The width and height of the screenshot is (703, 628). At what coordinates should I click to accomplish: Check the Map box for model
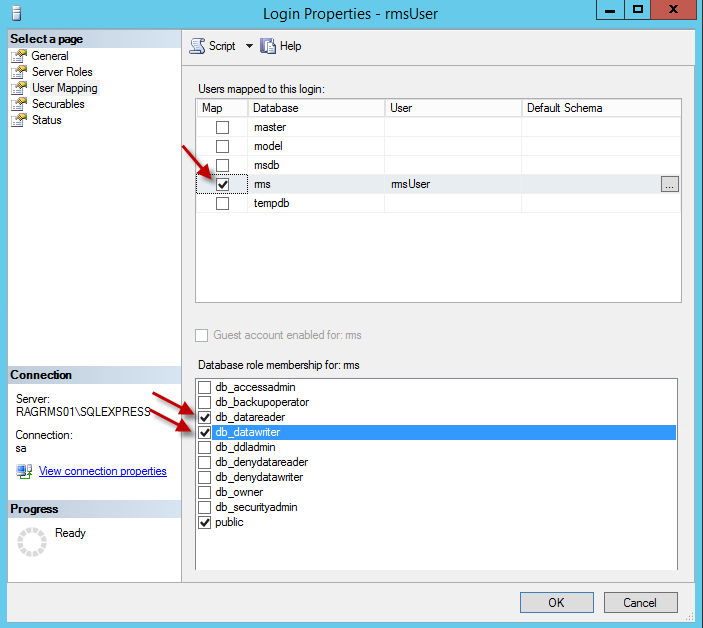222,146
